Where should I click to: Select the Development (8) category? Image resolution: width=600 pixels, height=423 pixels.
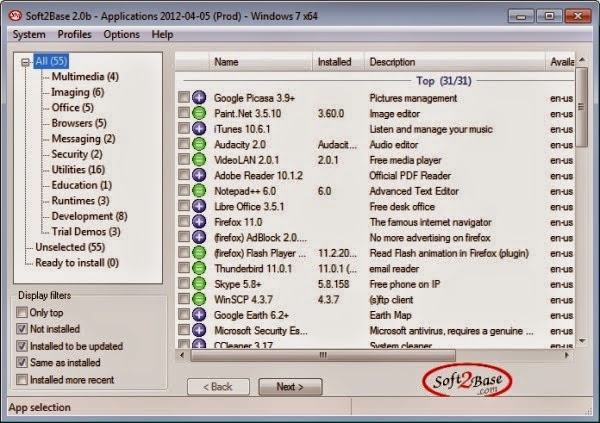point(90,216)
